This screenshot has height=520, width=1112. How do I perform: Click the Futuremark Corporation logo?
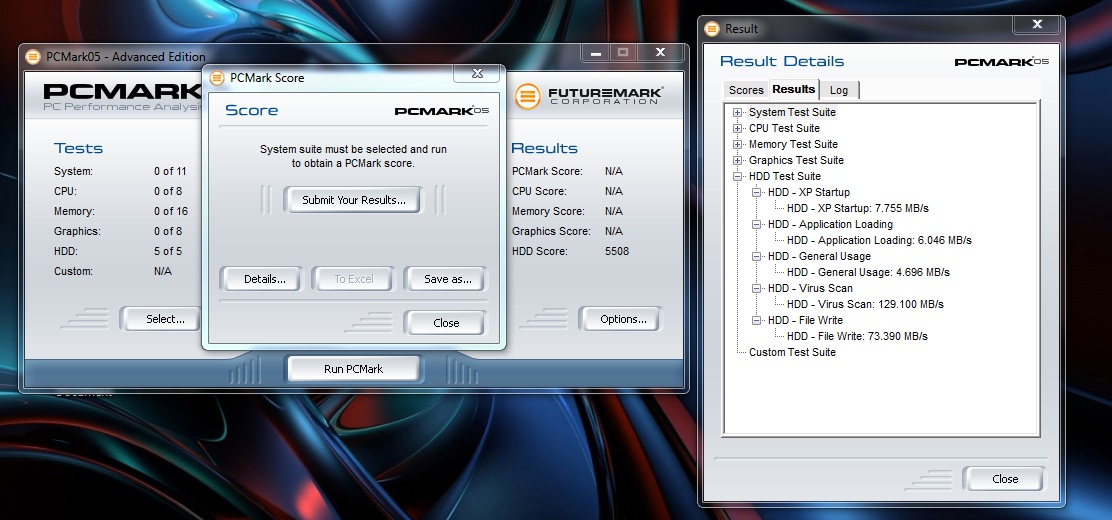[x=589, y=96]
